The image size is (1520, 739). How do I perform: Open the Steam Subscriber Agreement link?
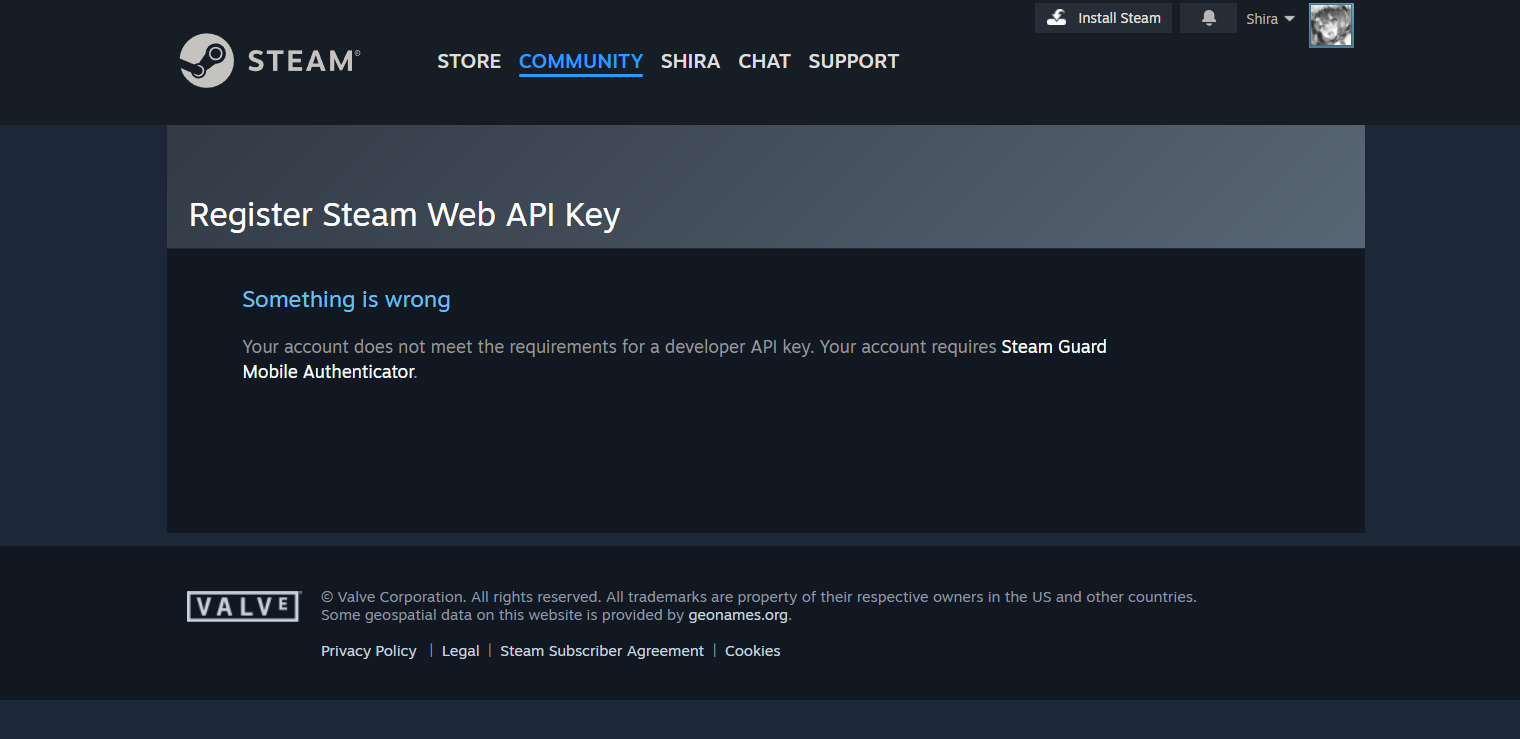tap(602, 651)
